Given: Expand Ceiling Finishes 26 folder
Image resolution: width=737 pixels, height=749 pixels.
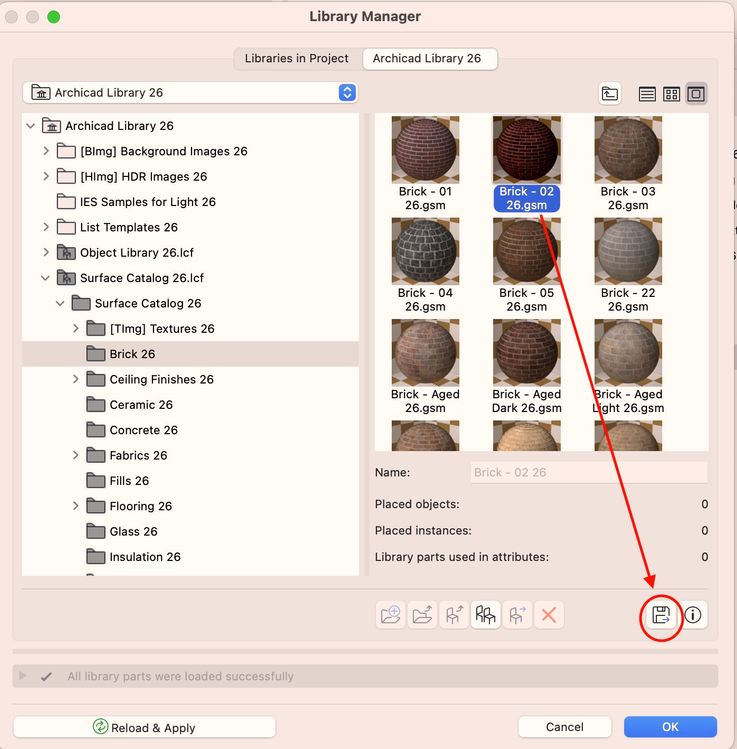Looking at the screenshot, I should pos(75,379).
